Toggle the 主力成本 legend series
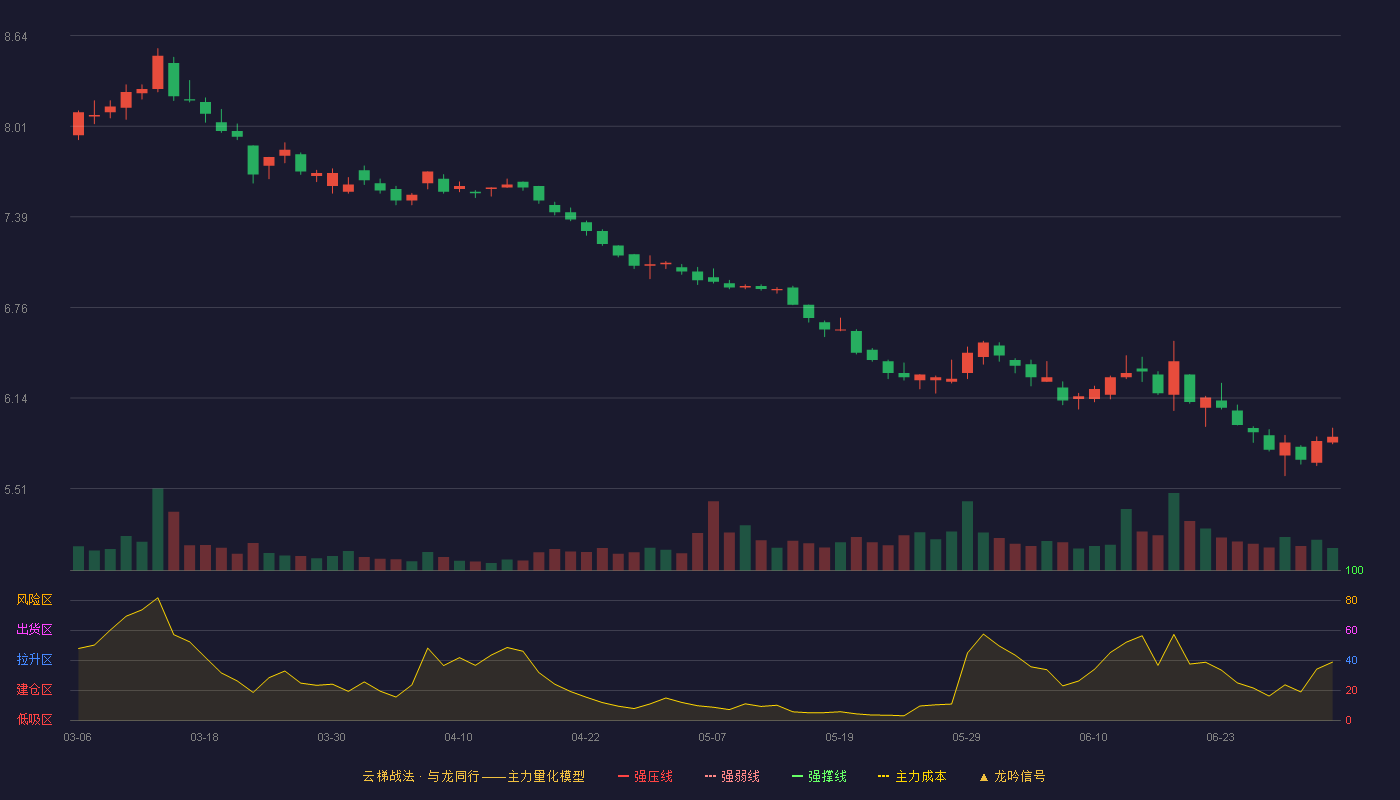The width and height of the screenshot is (1400, 800). [912, 776]
